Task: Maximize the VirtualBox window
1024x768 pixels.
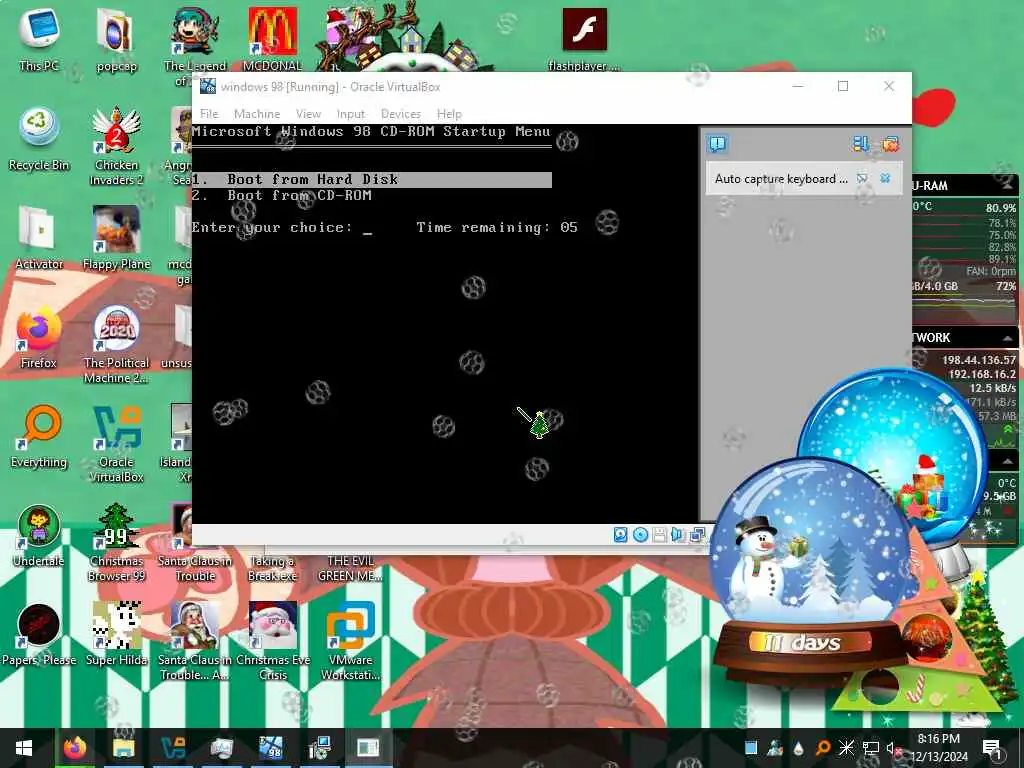Action: [843, 86]
